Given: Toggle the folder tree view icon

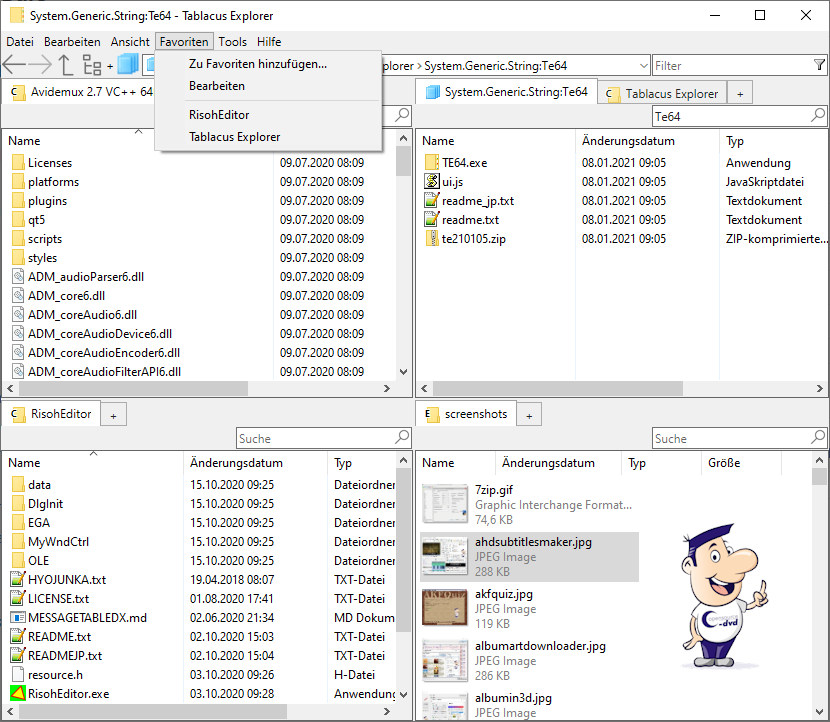Looking at the screenshot, I should (x=92, y=66).
